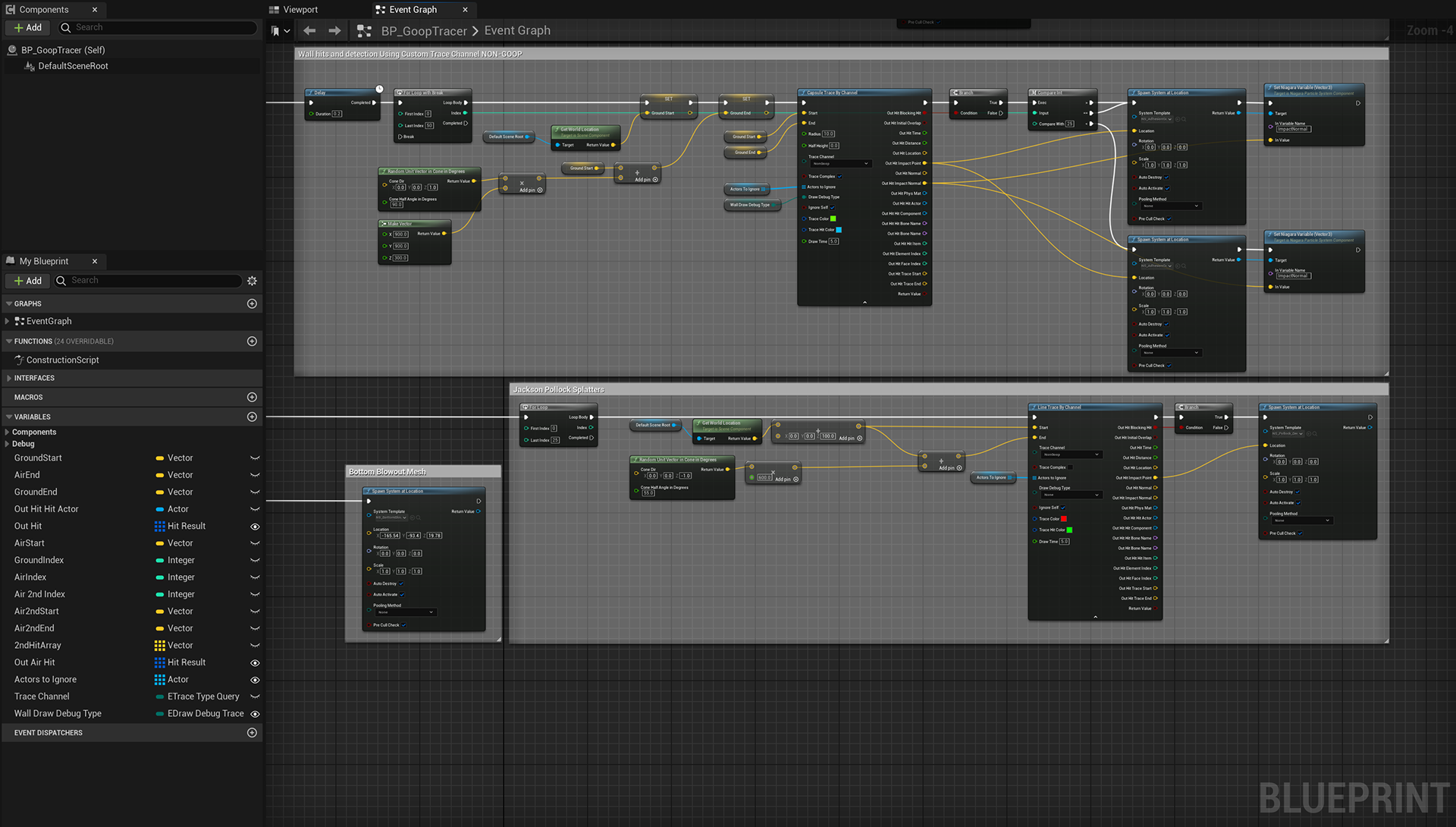
Task: Open Trace Channel dropdown on Capsule Trace node
Action: click(840, 164)
